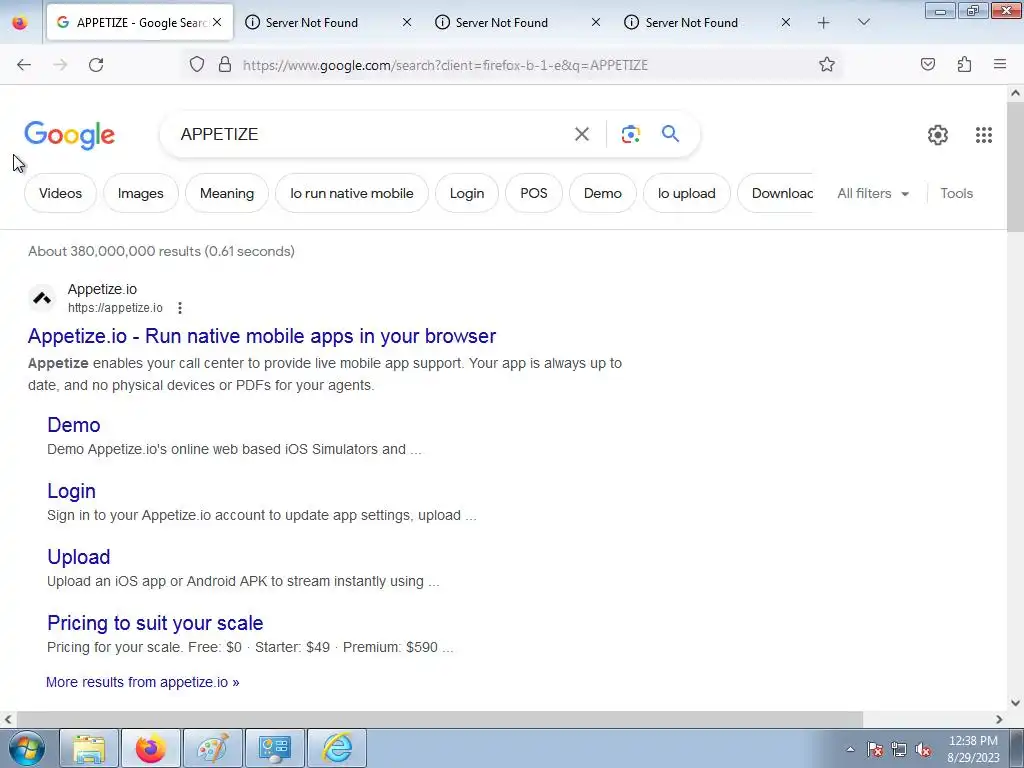This screenshot has width=1024, height=768.
Task: Open Firefox application hamburger menu
Action: tap(1000, 64)
